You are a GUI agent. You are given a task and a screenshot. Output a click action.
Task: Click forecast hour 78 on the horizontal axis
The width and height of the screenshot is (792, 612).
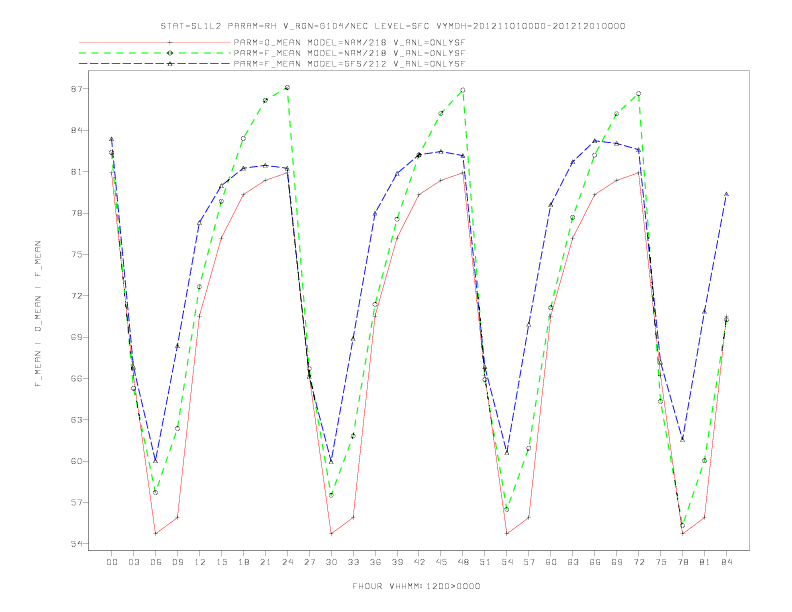(683, 562)
